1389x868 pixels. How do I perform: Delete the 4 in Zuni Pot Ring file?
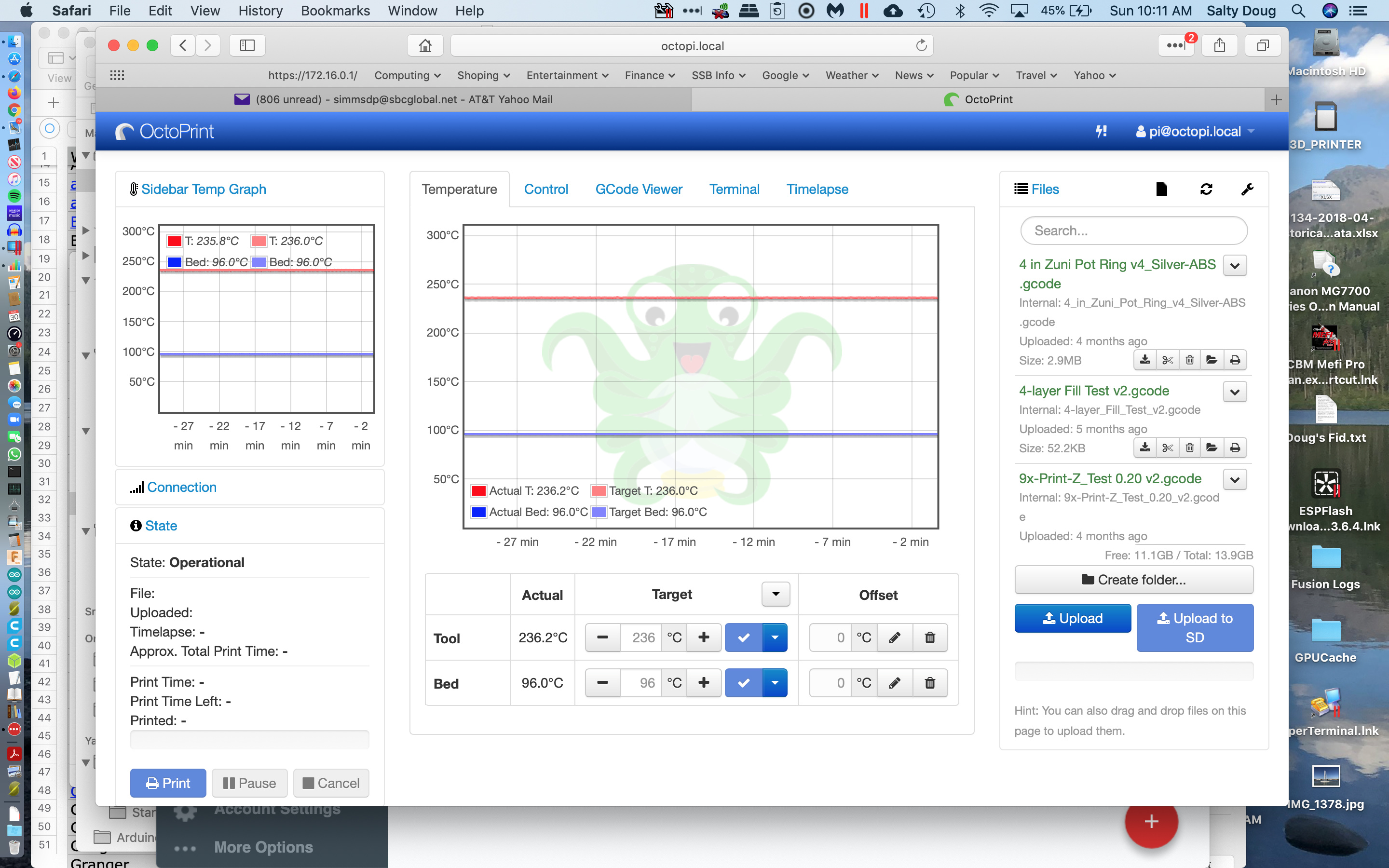pyautogui.click(x=1189, y=360)
